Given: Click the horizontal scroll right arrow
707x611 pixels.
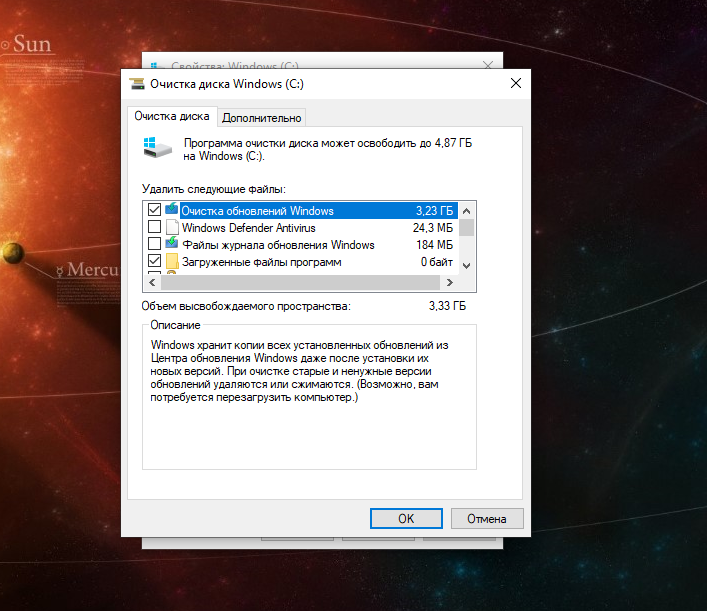Looking at the screenshot, I should tap(449, 283).
